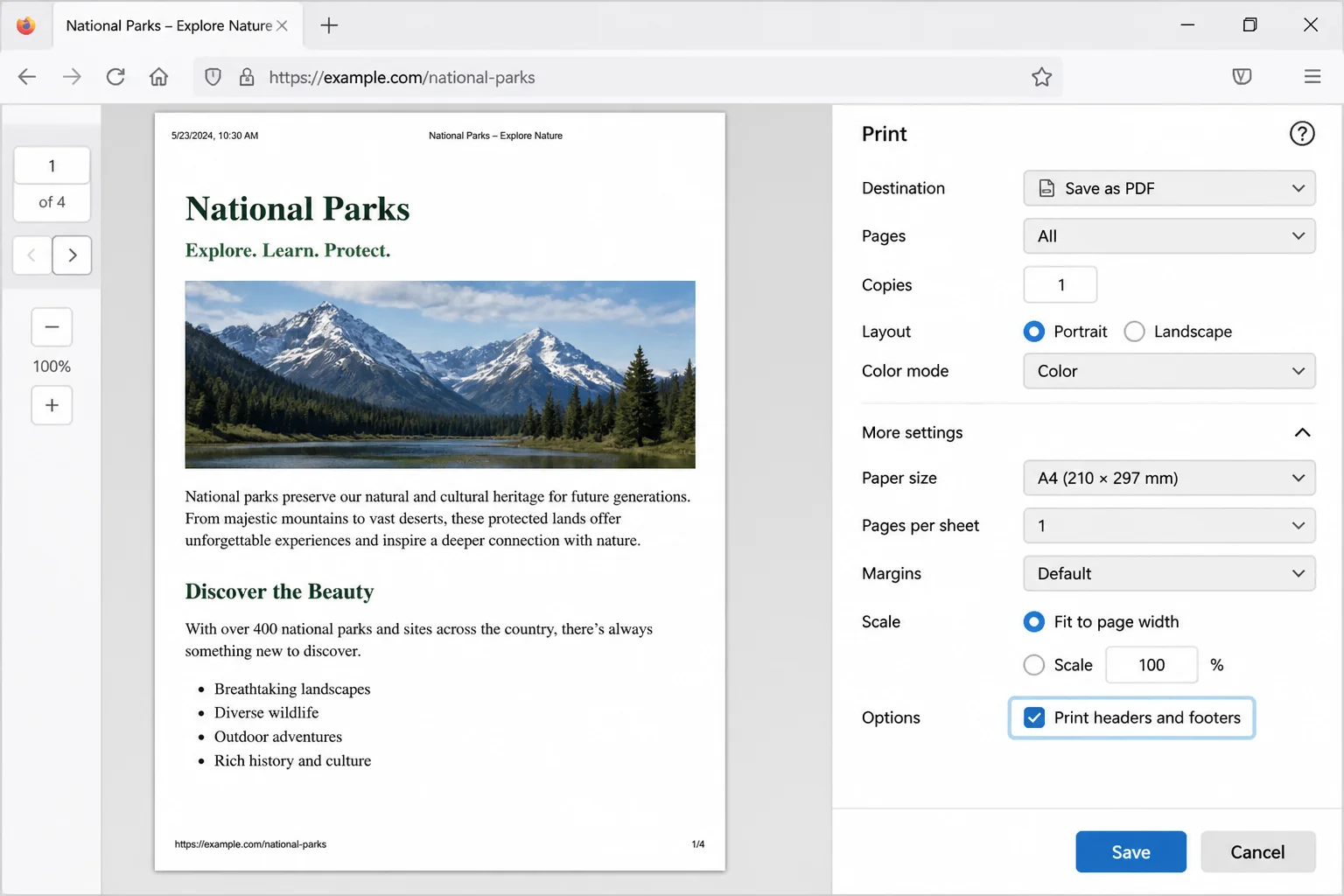Viewport: 1344px width, 896px height.
Task: Click the mountain photo in the preview
Action: (440, 374)
